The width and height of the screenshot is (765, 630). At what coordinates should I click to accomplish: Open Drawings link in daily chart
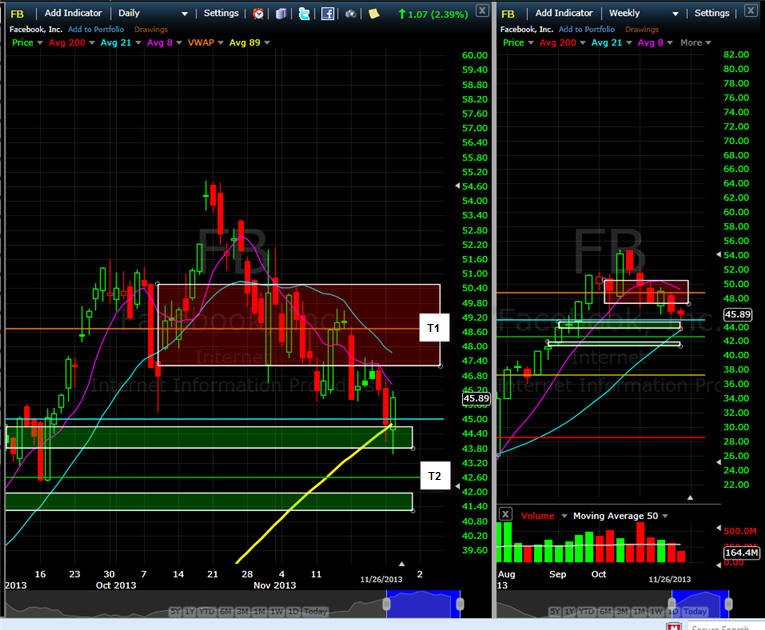point(151,29)
